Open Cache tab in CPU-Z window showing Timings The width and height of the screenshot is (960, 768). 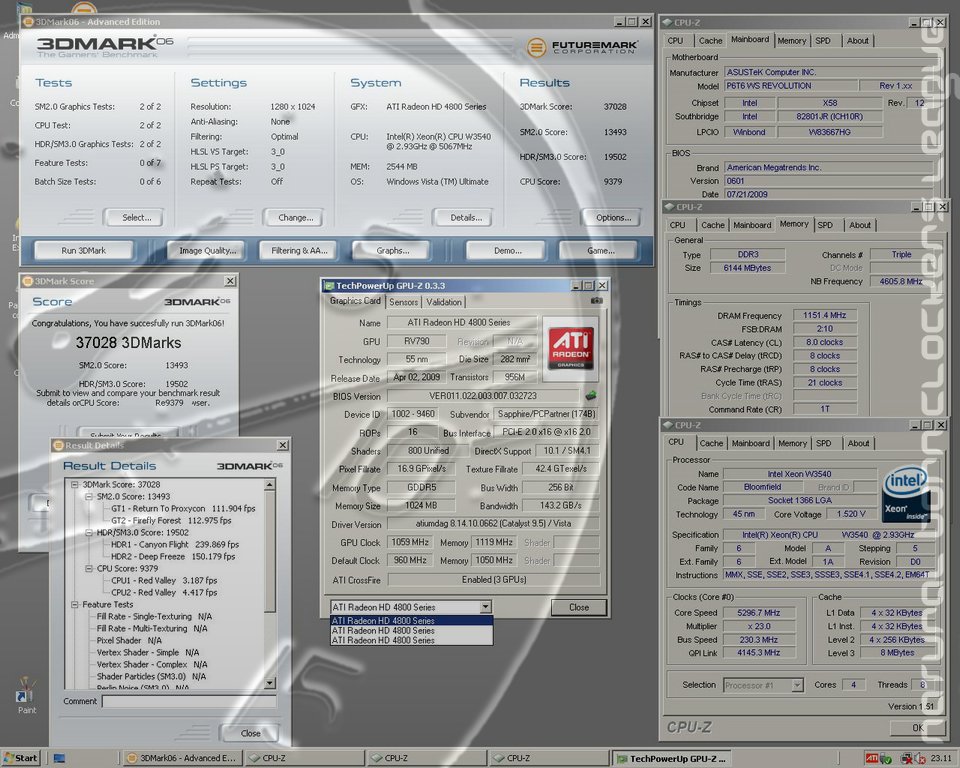(713, 225)
